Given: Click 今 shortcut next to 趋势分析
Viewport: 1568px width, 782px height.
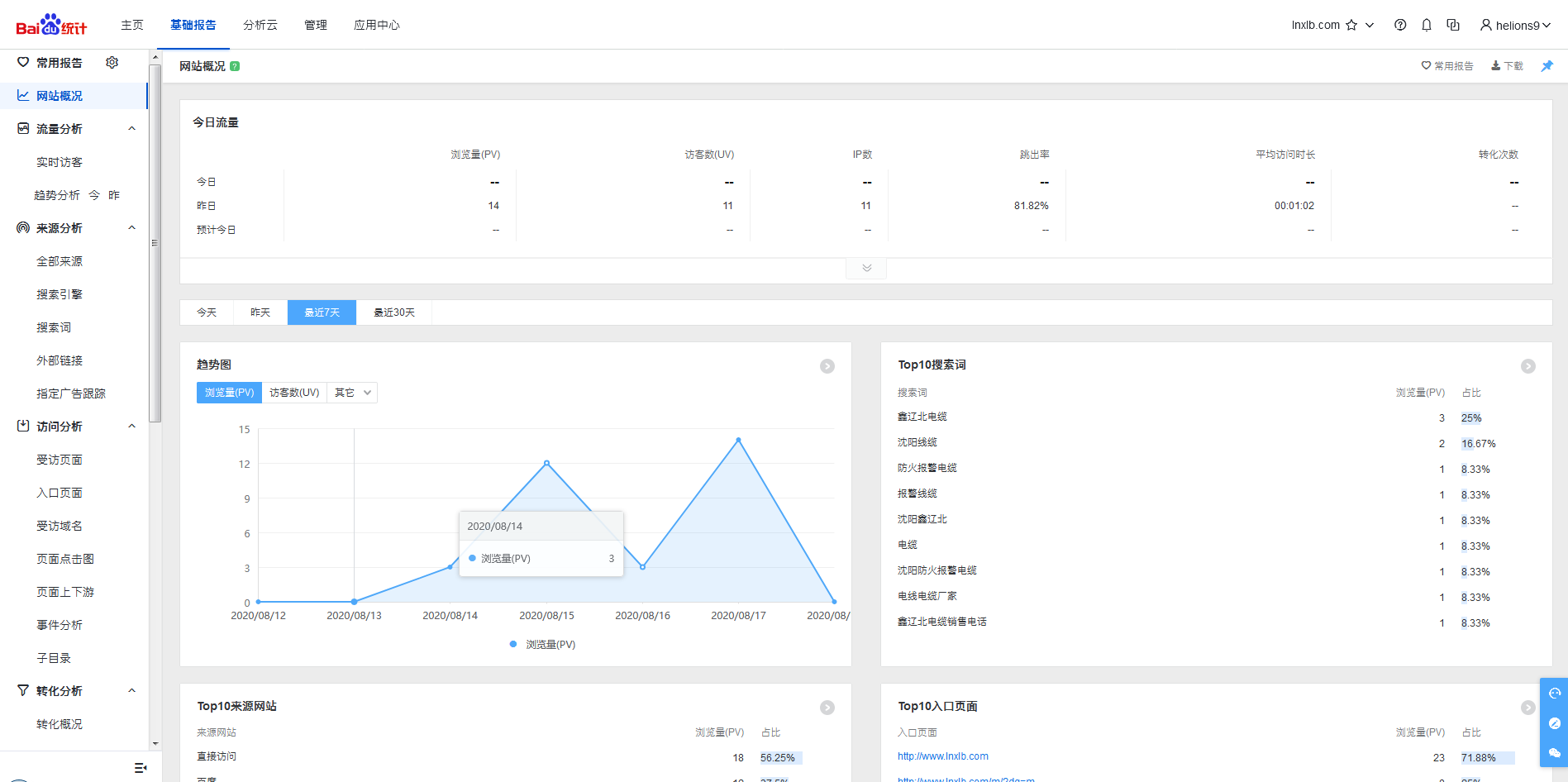Looking at the screenshot, I should click(94, 195).
